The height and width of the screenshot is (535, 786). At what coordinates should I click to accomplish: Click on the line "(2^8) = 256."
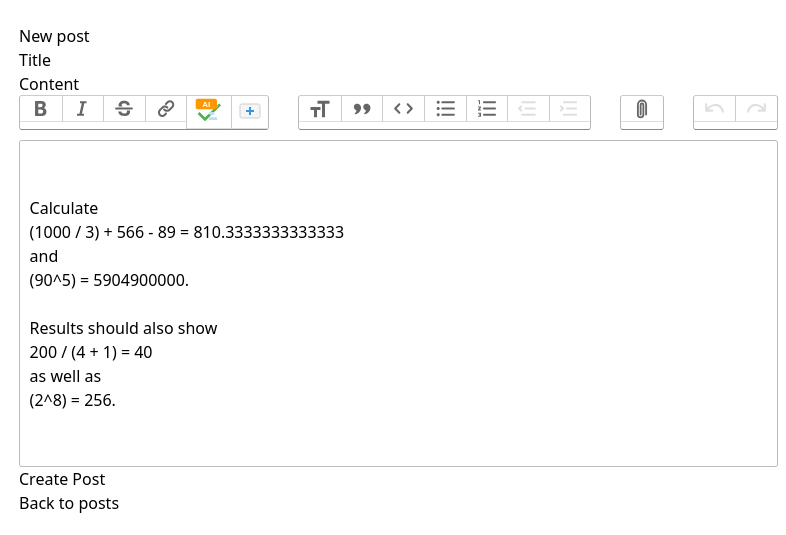click(73, 400)
